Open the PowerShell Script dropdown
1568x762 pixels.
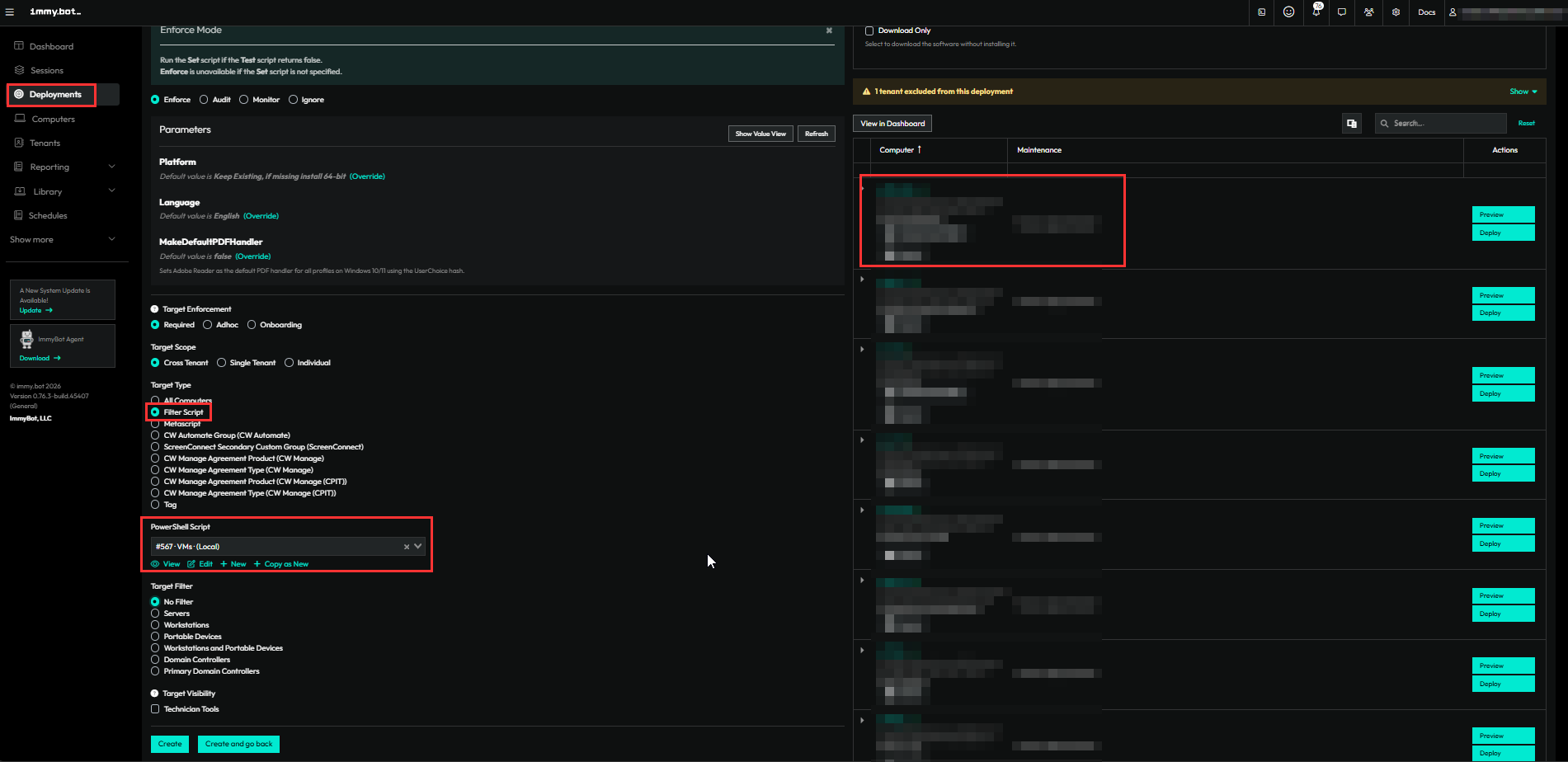418,546
